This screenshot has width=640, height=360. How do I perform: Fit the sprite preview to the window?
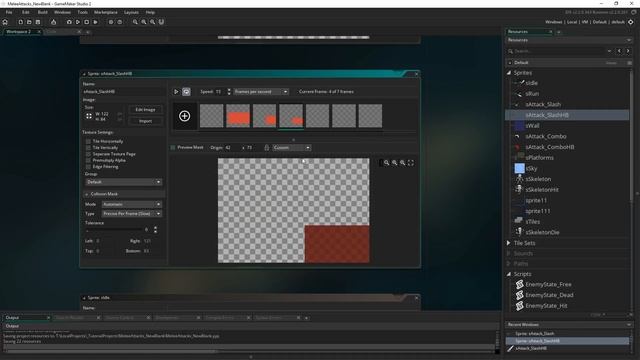point(411,163)
